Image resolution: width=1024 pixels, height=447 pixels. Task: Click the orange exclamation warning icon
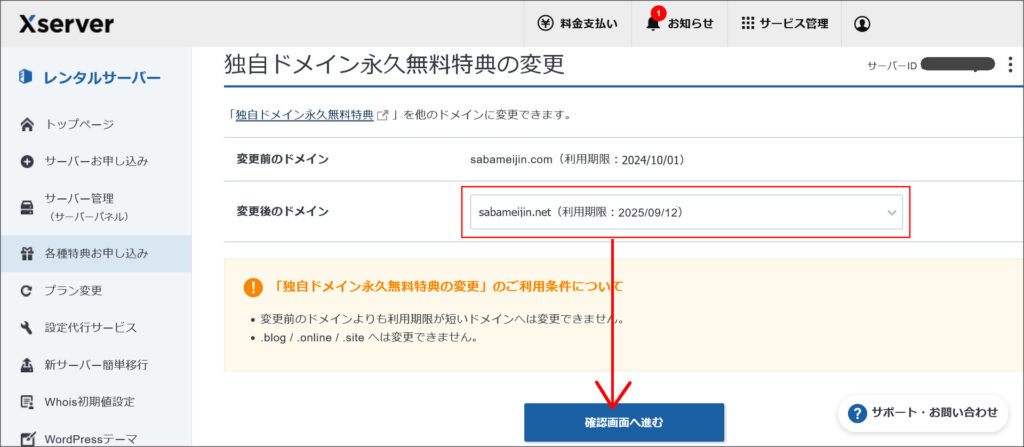coord(253,287)
